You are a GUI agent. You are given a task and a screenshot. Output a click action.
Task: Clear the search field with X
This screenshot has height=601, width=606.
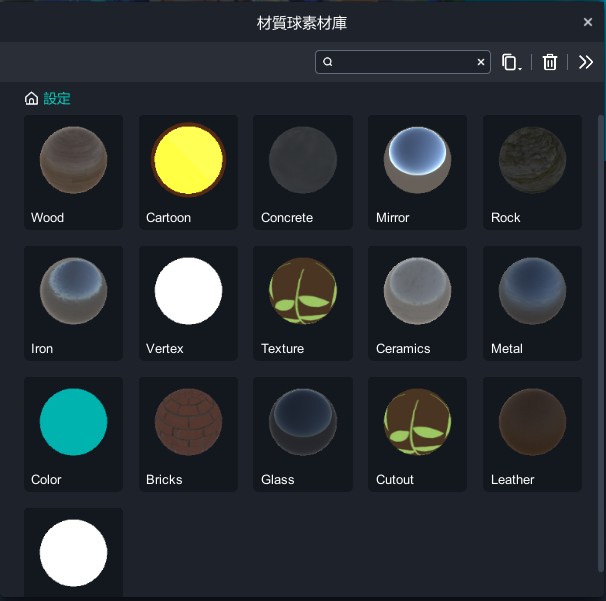(480, 62)
